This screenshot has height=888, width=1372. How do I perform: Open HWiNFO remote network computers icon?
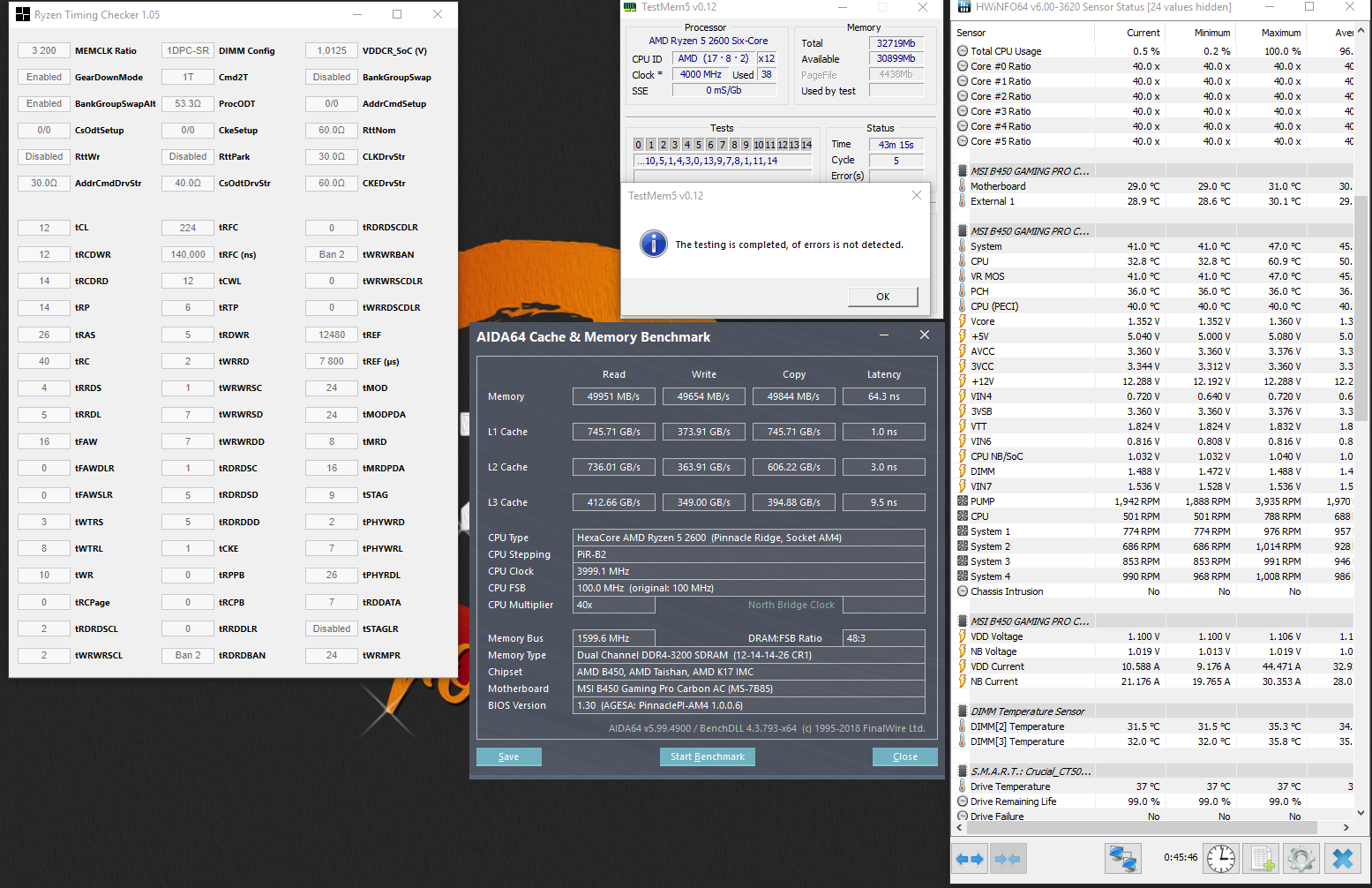1123,858
